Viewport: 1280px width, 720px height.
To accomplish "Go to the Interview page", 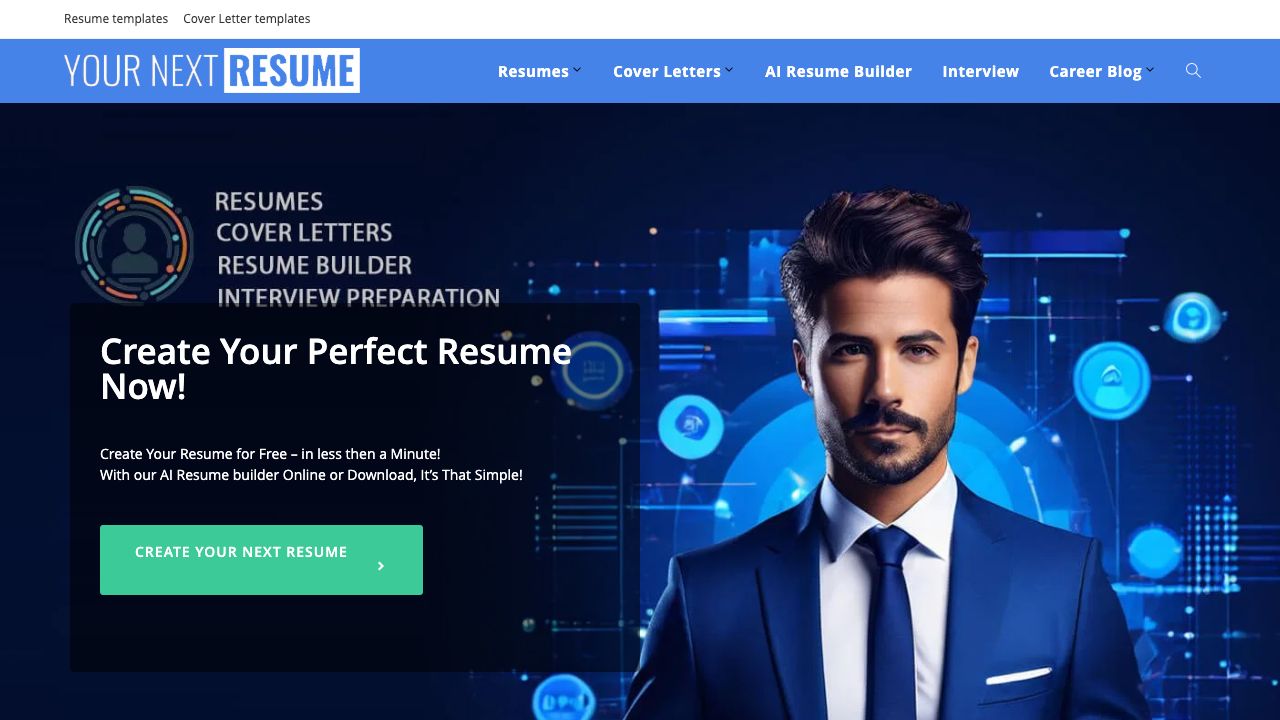I will [x=980, y=71].
